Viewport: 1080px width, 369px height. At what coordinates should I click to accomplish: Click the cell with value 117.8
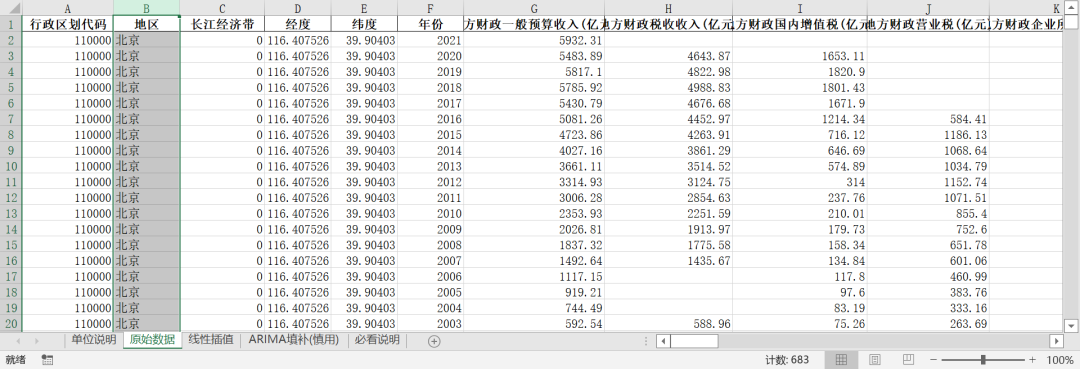800,277
